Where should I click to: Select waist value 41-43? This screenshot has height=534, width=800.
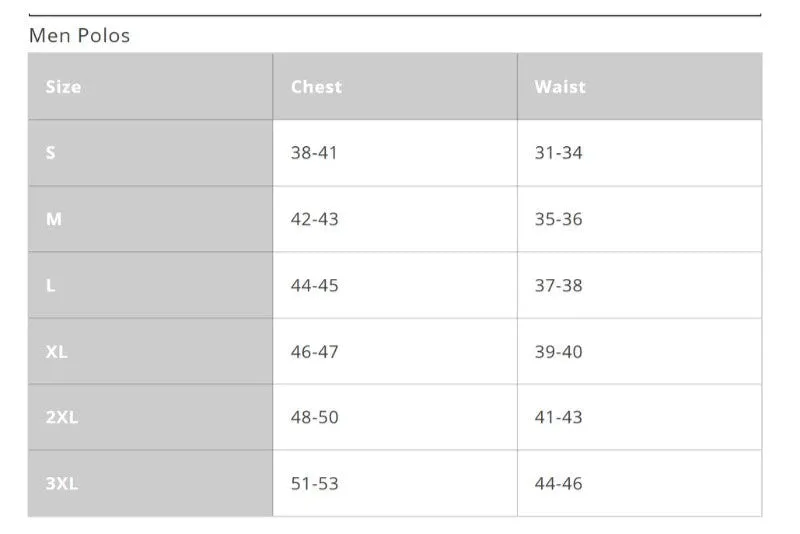click(558, 417)
